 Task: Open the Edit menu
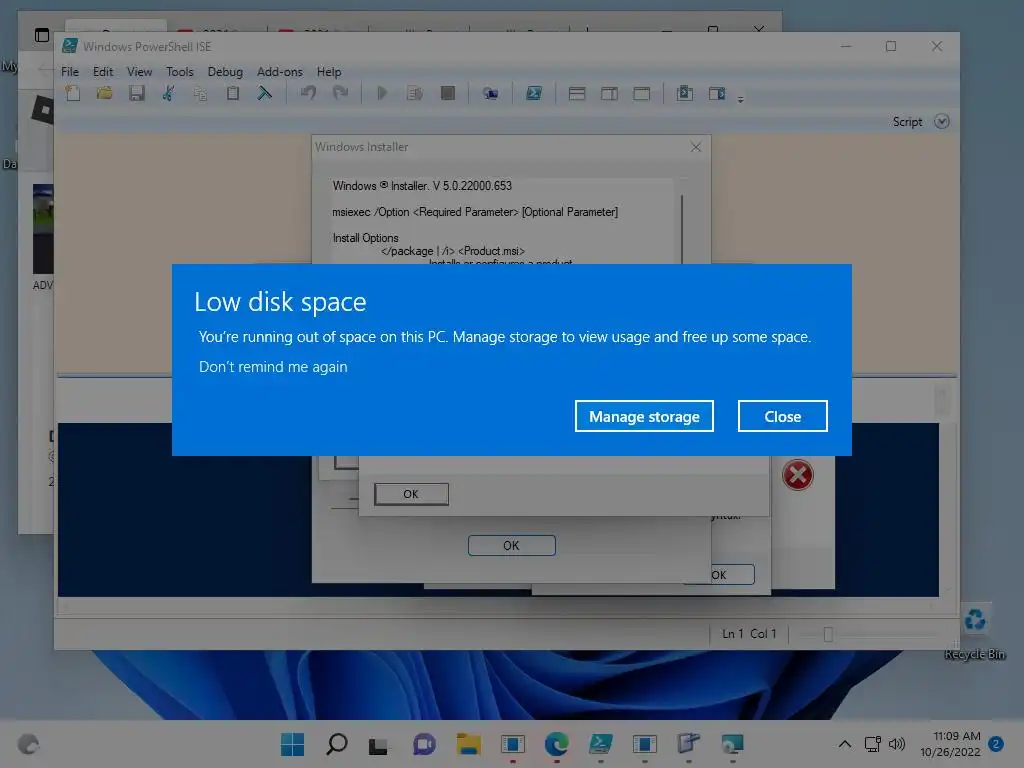click(103, 72)
